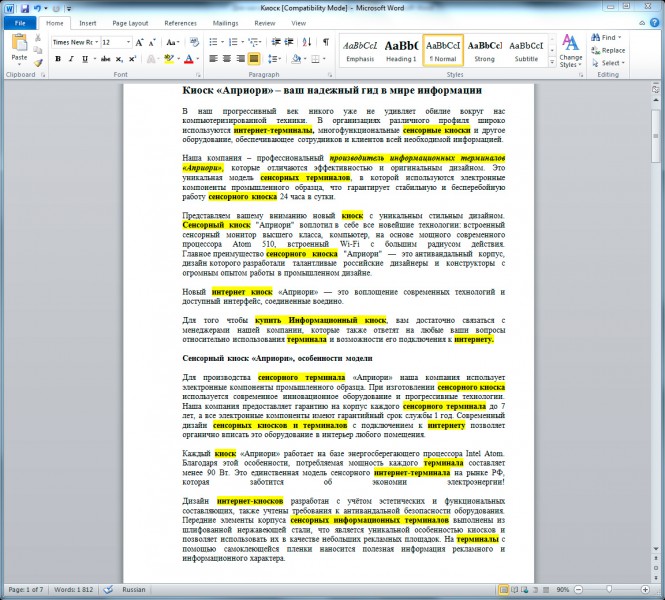The width and height of the screenshot is (665, 600).
Task: Click the Bullets list icon
Action: pos(215,42)
